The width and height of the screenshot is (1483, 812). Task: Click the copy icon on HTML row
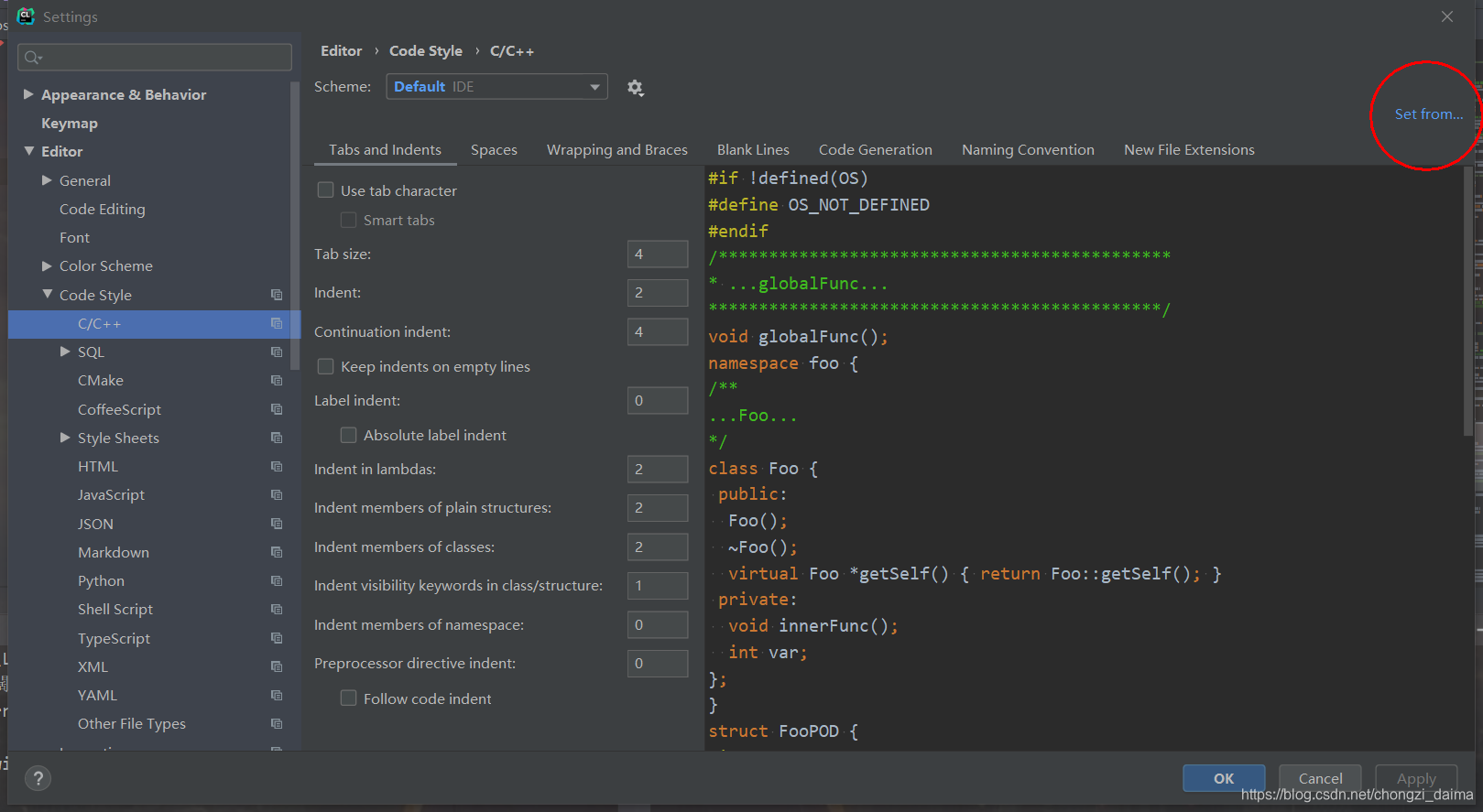pos(277,466)
